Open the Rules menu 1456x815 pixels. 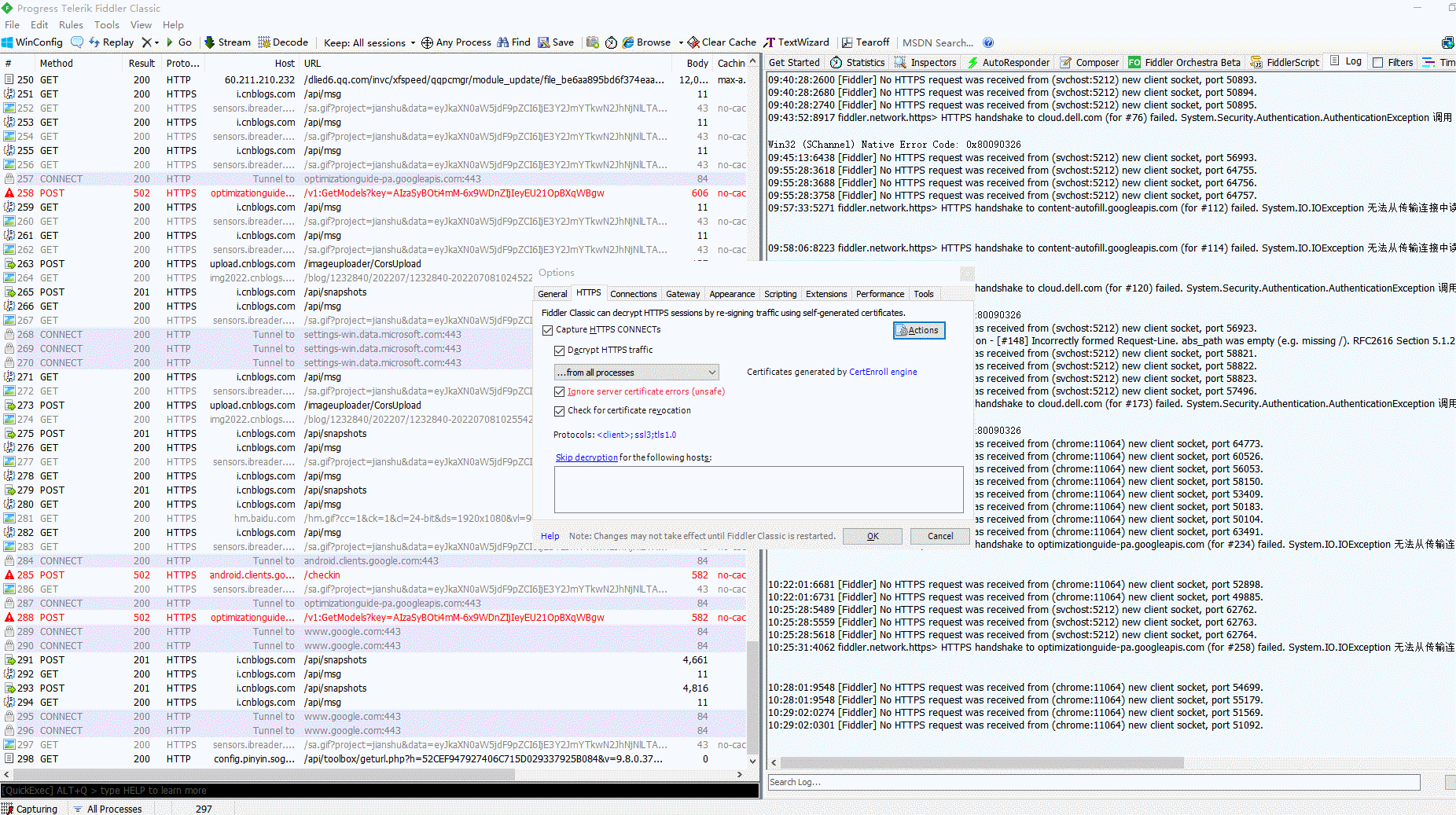(71, 24)
